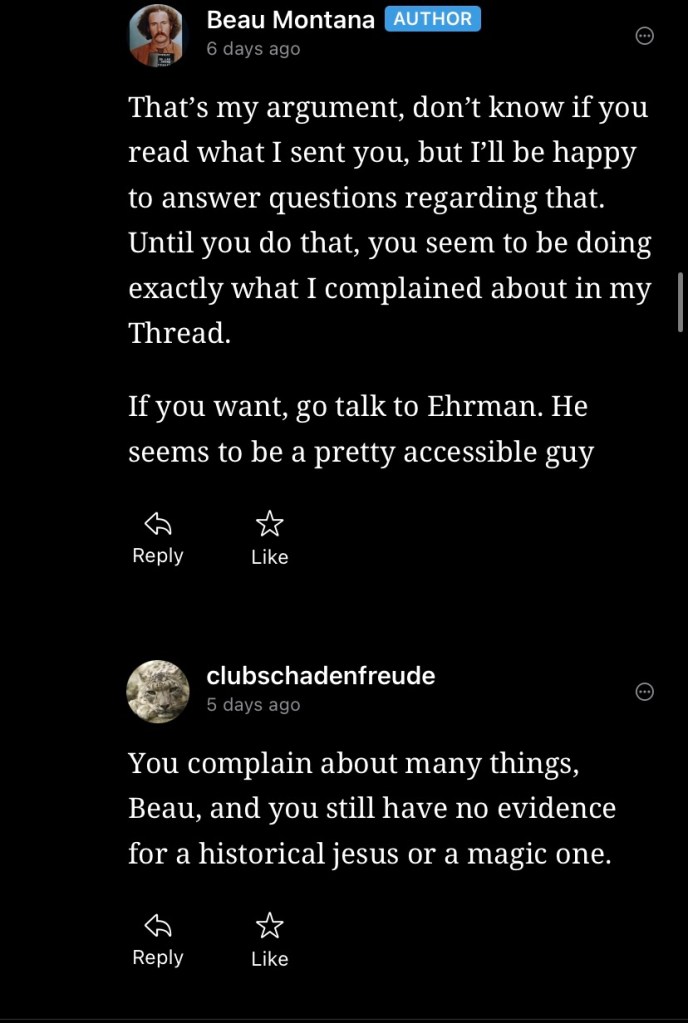Click the comment text mentioning Ehrman
This screenshot has height=1023, width=688.
point(362,430)
